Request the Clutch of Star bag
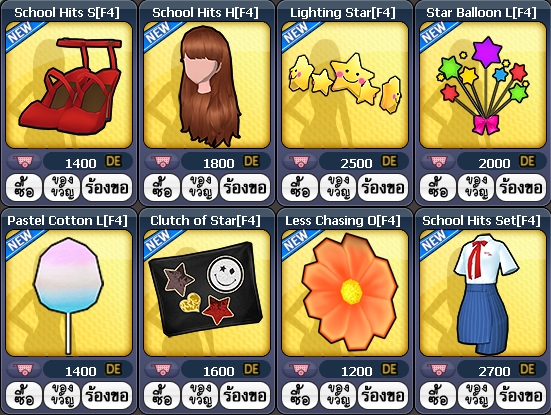The width and height of the screenshot is (551, 415). click(245, 396)
